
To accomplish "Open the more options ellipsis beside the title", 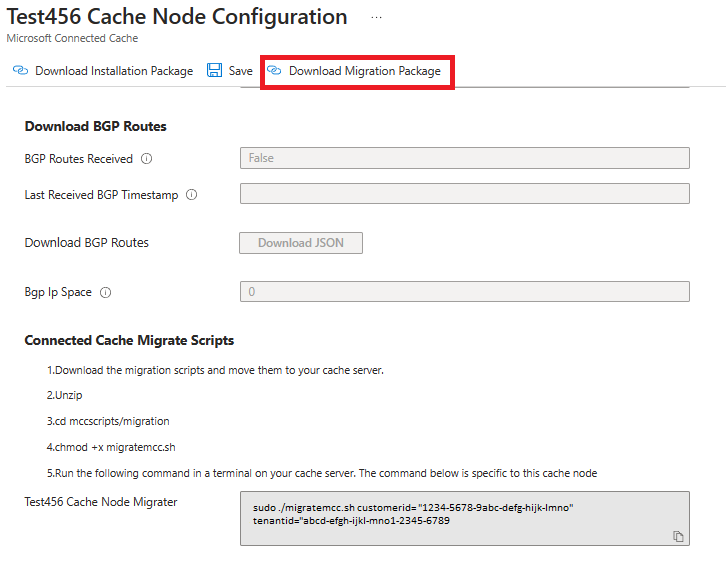I will (377, 18).
